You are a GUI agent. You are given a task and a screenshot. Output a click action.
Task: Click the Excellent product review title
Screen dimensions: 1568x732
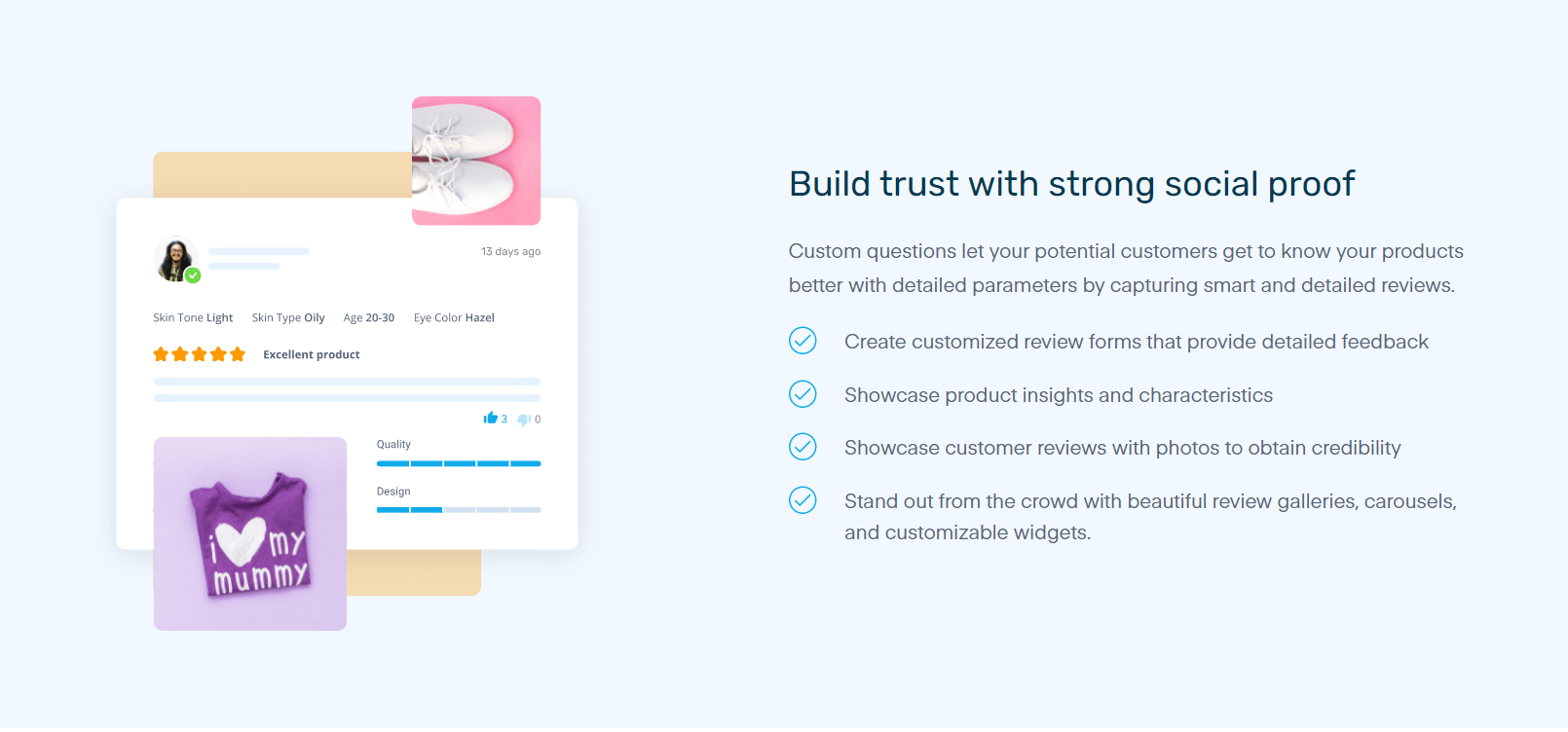[x=312, y=354]
